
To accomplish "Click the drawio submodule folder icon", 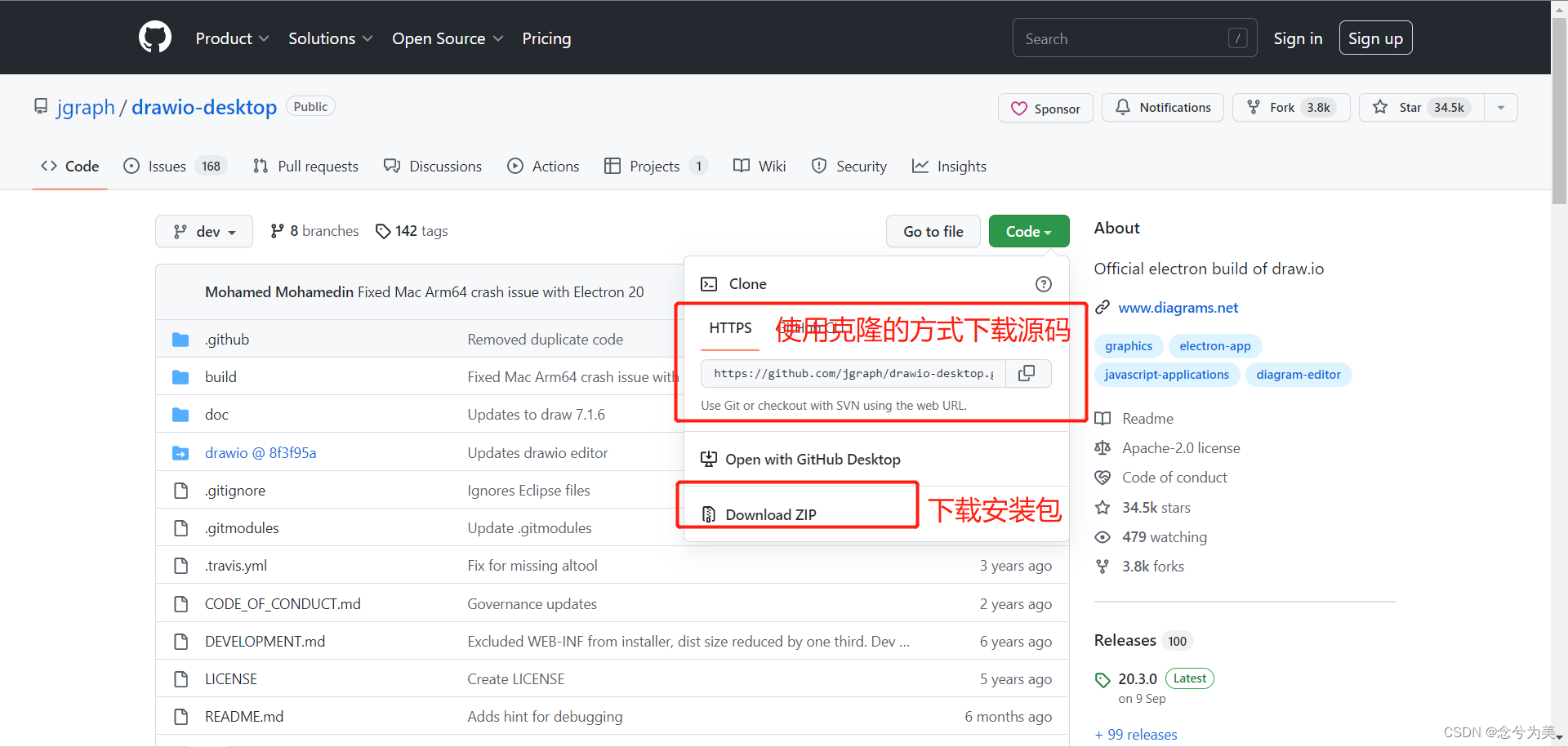I will coord(180,453).
